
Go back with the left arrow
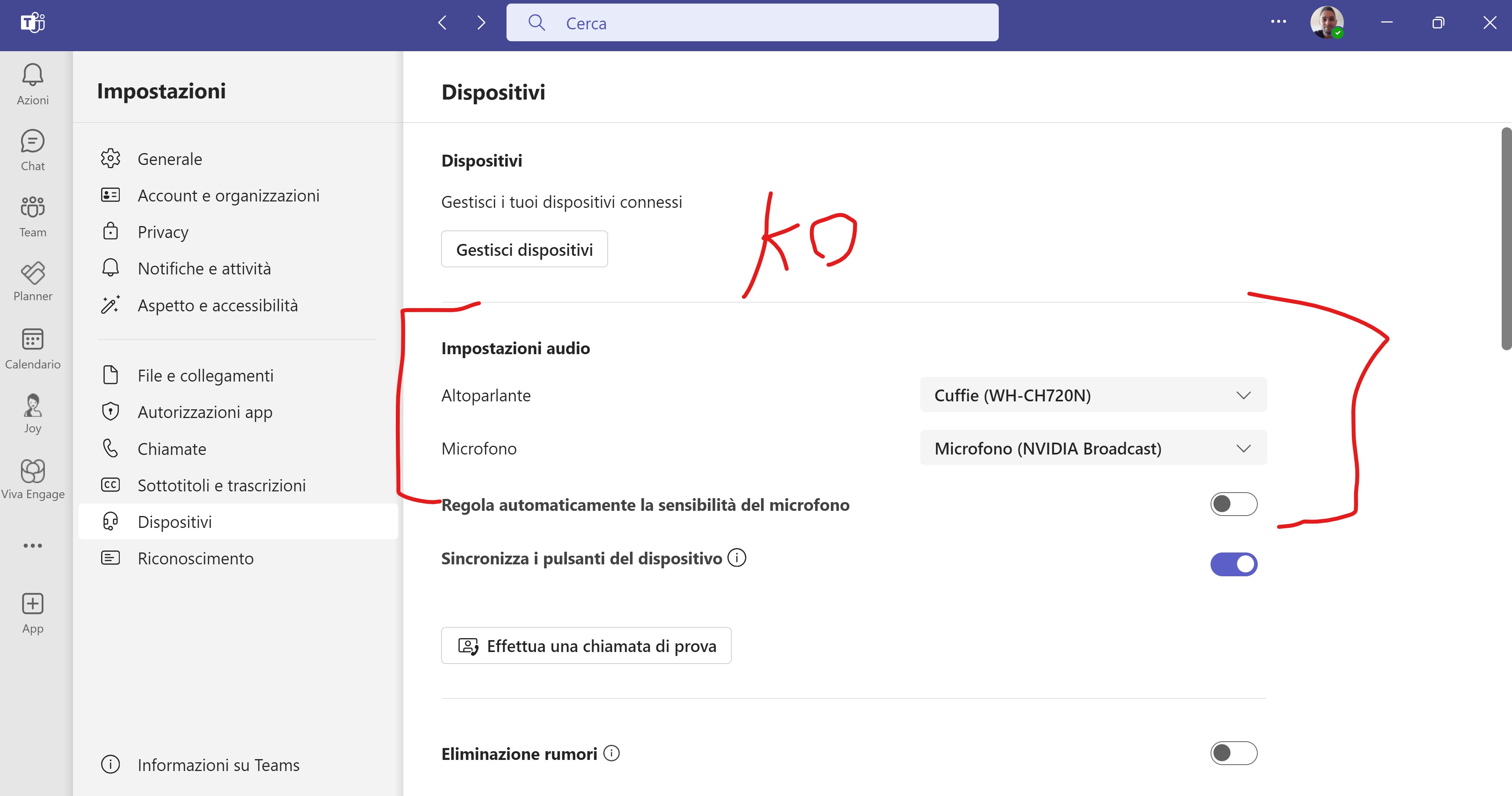pos(443,23)
